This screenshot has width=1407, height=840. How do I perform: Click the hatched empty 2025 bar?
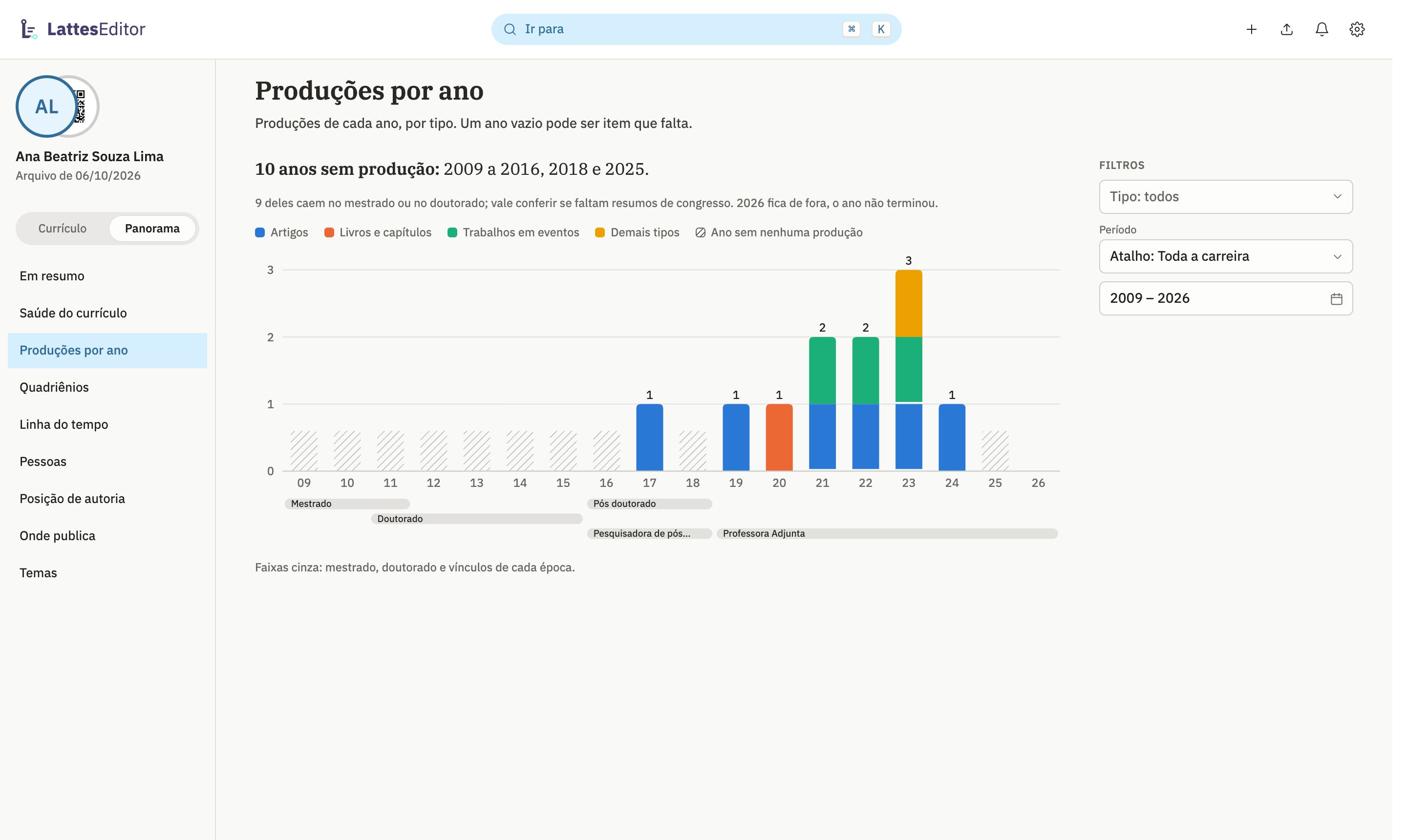pos(995,451)
